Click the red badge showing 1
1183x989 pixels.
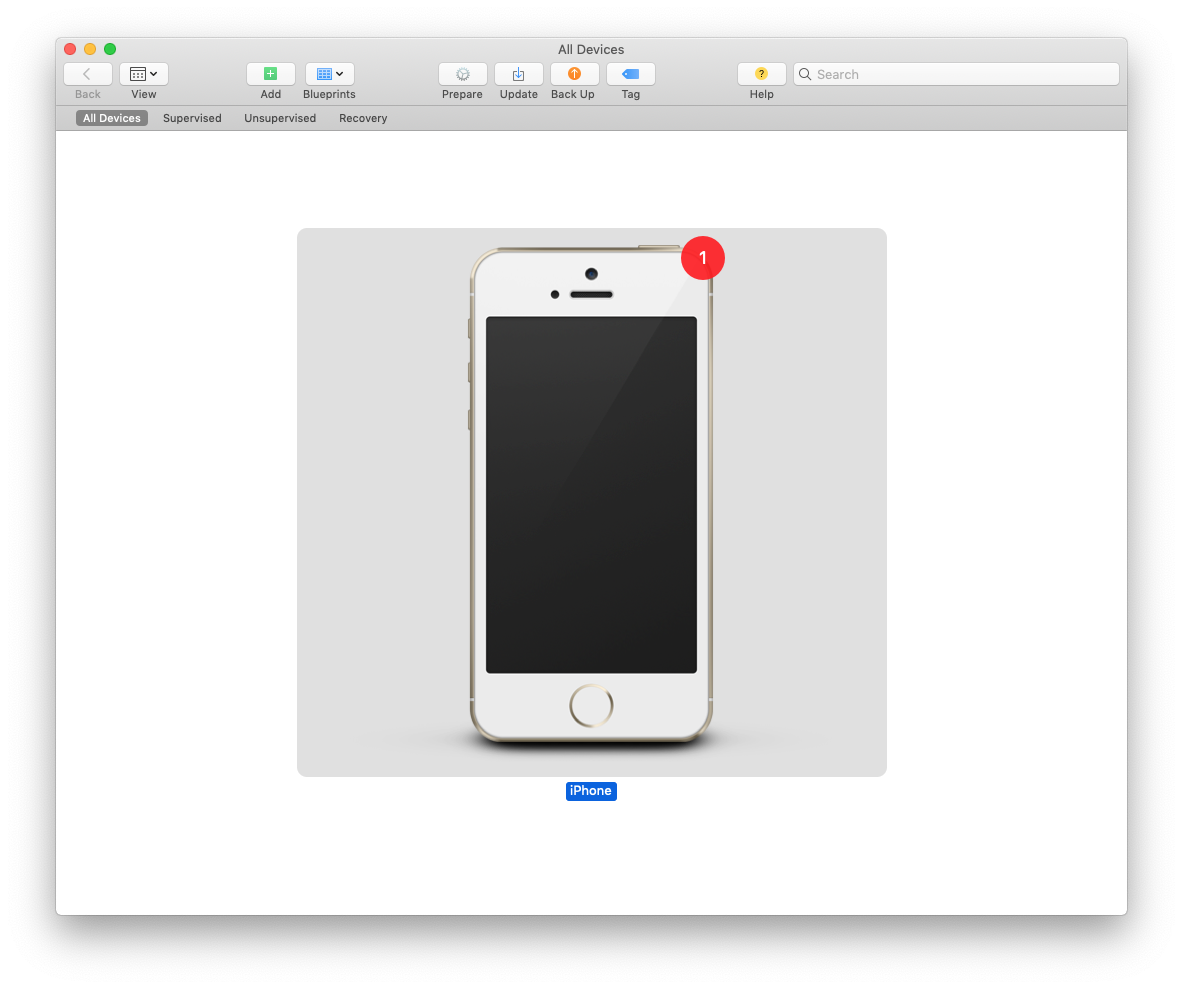[702, 258]
